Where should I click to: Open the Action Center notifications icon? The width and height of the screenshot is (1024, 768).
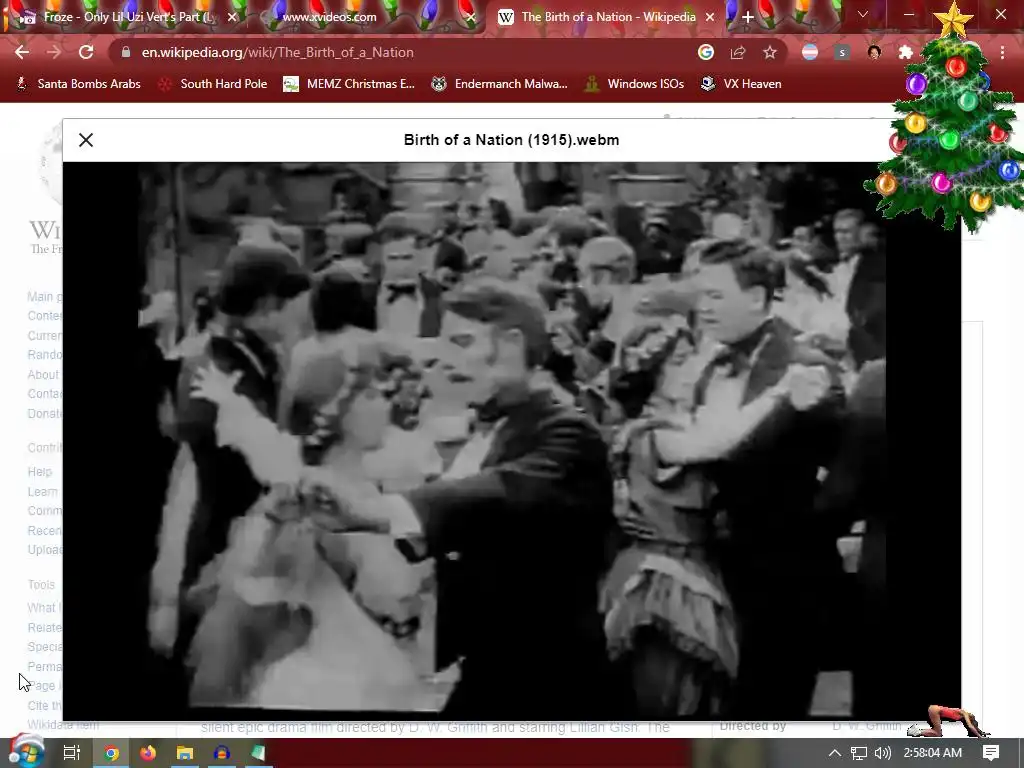pyautogui.click(x=991, y=753)
